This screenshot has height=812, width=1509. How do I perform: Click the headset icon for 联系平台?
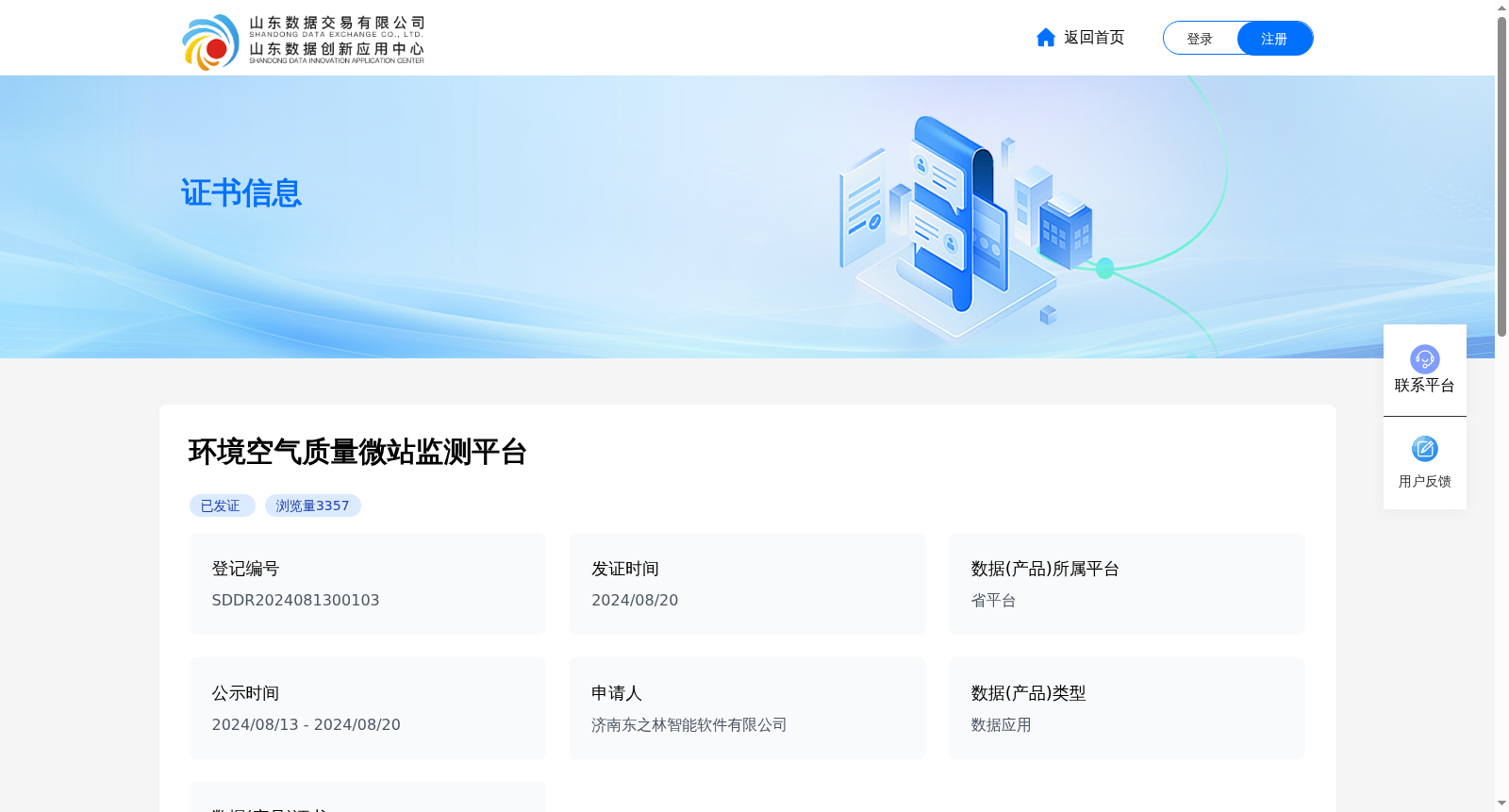click(1424, 358)
